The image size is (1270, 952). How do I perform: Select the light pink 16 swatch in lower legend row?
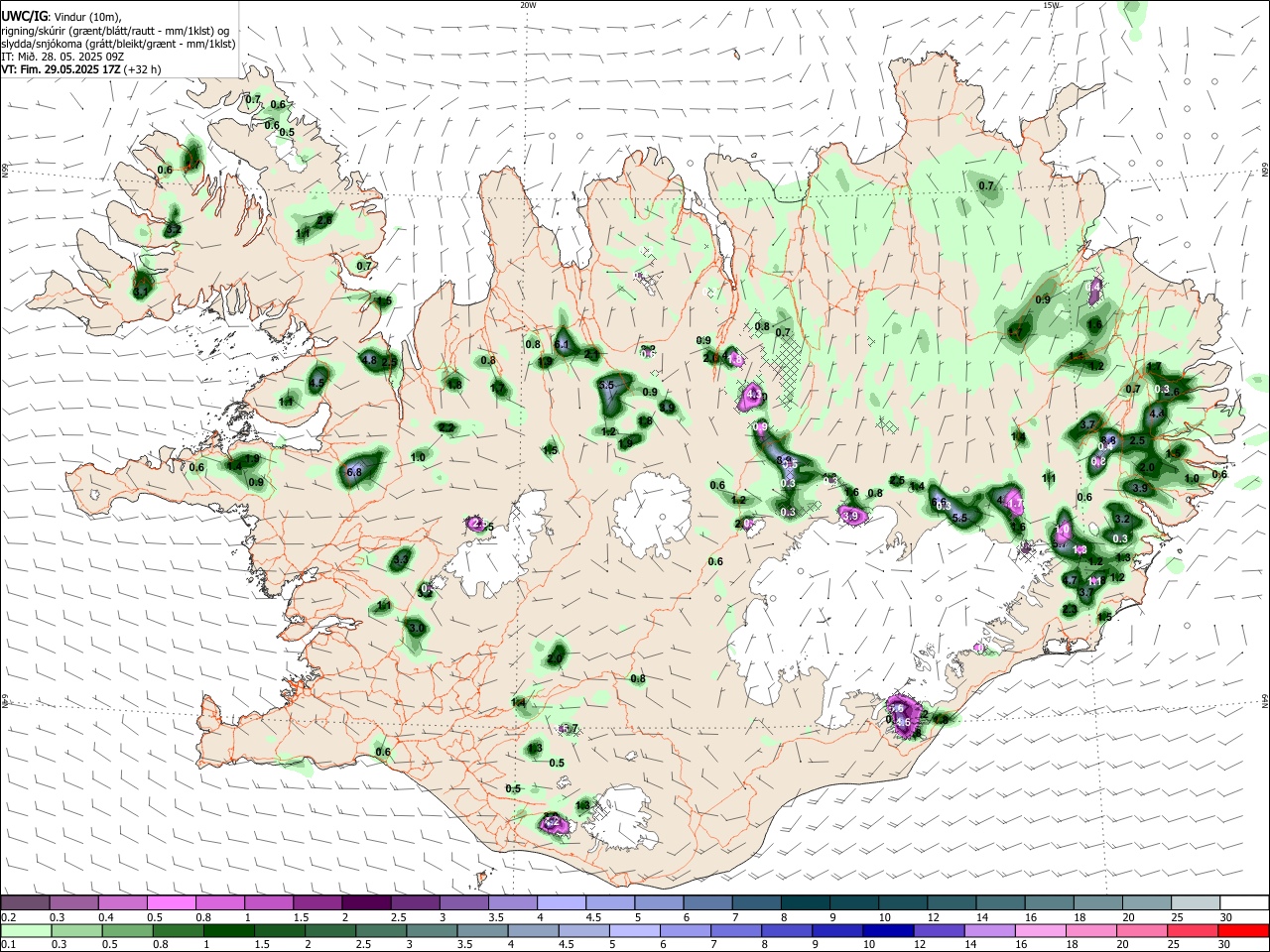tap(1041, 930)
